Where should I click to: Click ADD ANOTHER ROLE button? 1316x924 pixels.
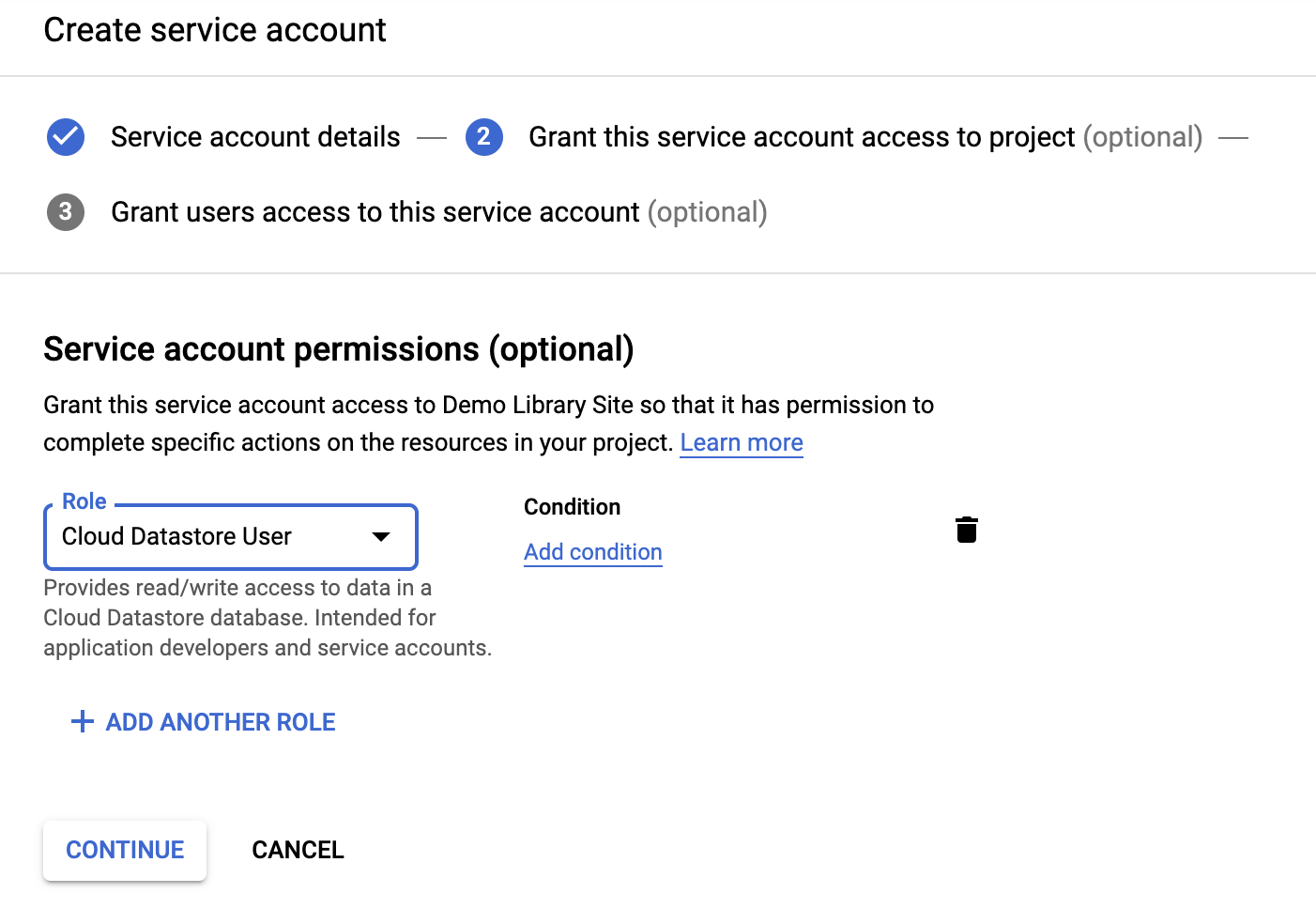pyautogui.click(x=203, y=722)
